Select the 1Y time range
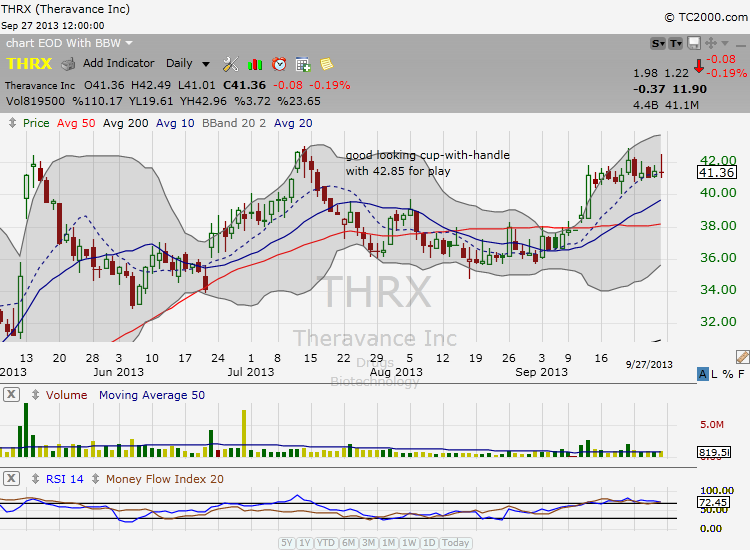Screen dimensions: 750x550 pyautogui.click(x=305, y=543)
